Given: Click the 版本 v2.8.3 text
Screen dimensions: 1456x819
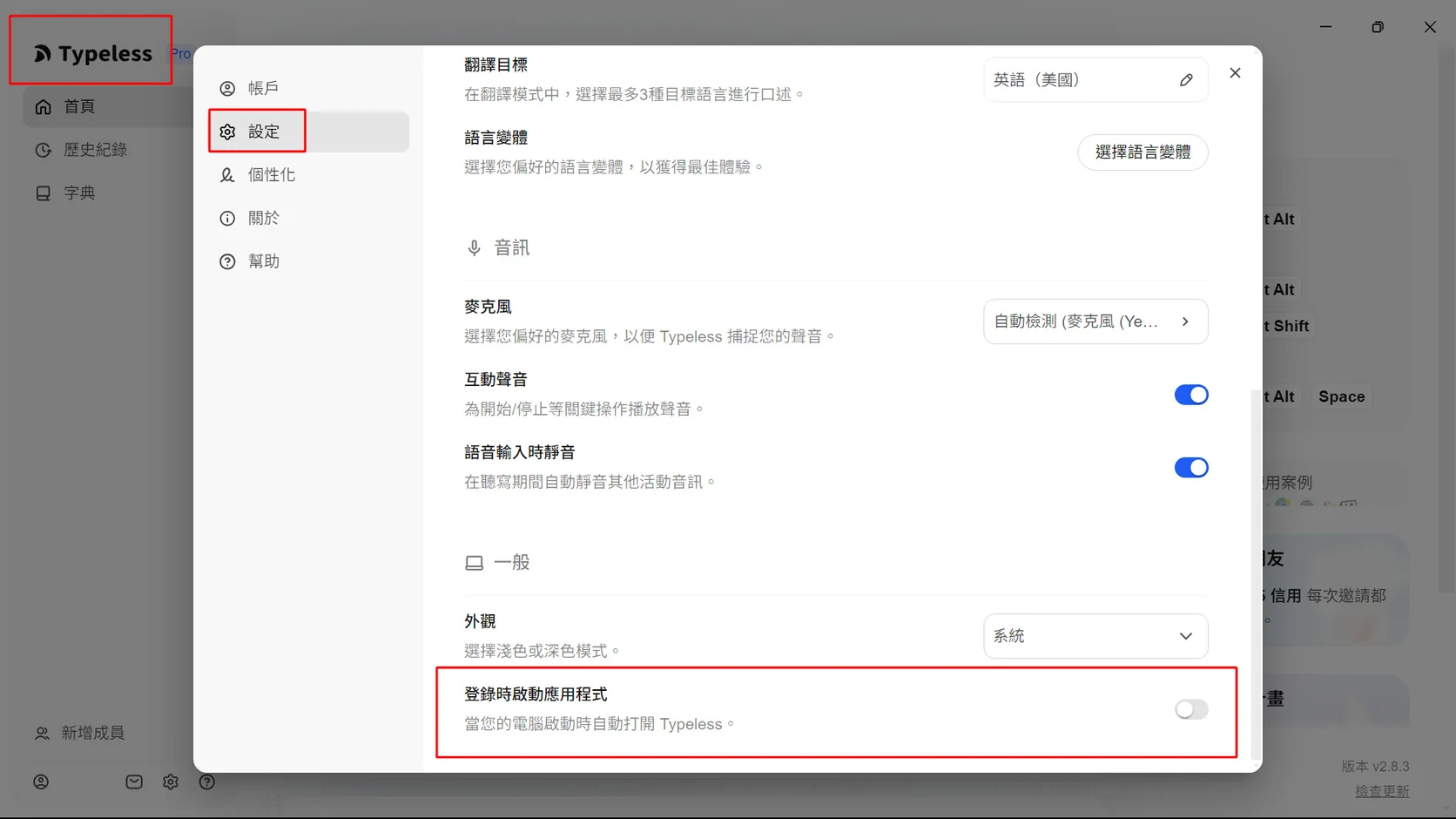Looking at the screenshot, I should [1375, 767].
